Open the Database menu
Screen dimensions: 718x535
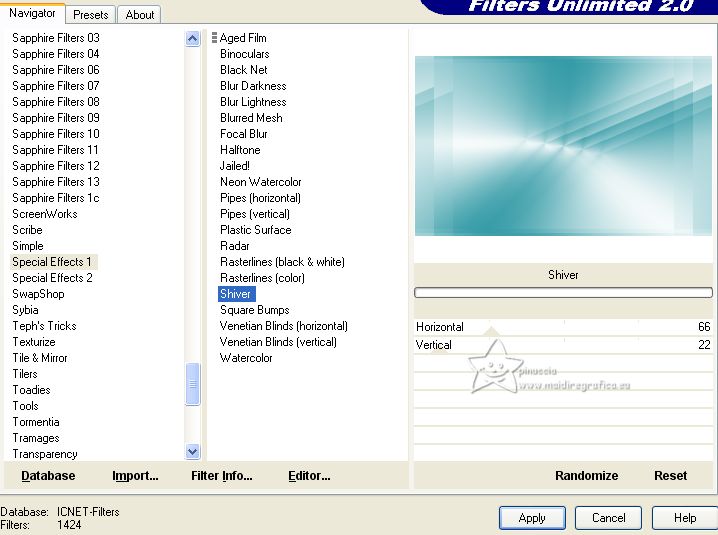click(48, 475)
